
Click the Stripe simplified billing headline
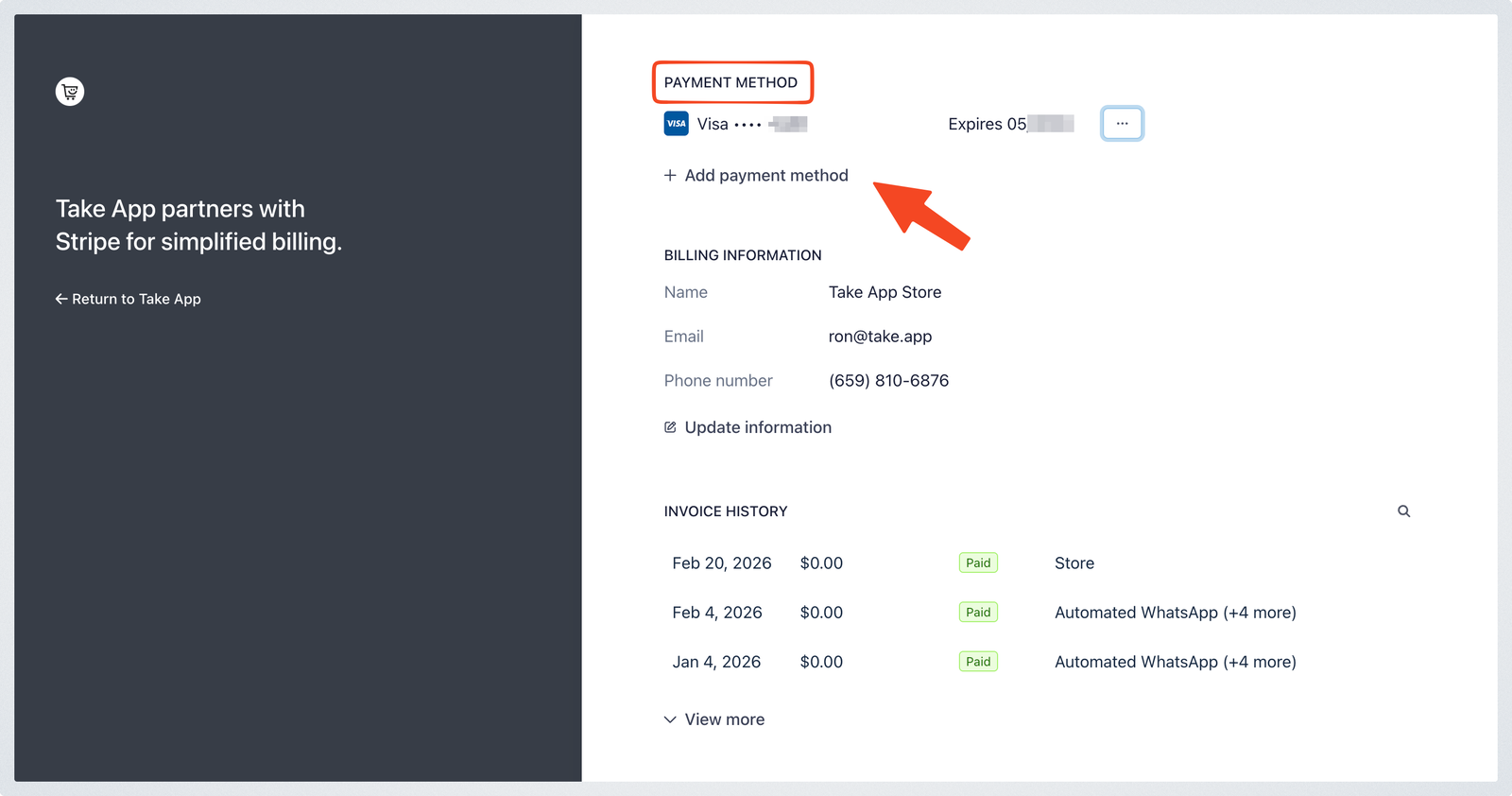click(x=198, y=225)
